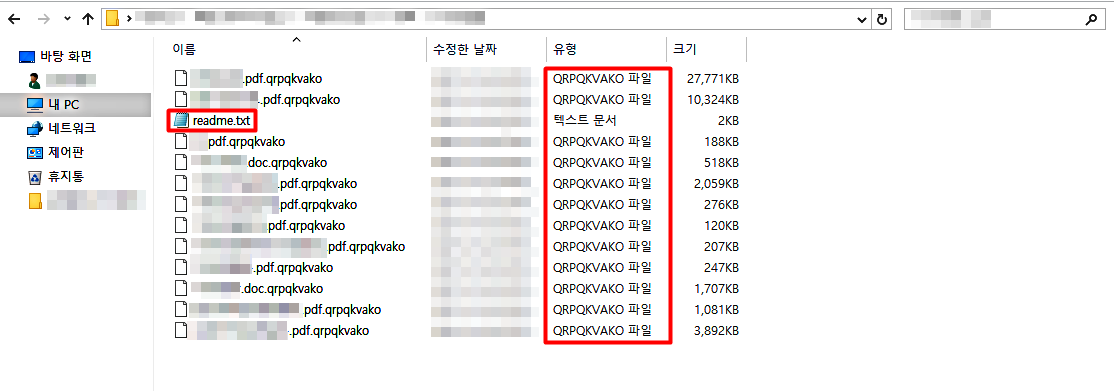Click QRPQKVAKO 파일 type in the 276KB row
1114x391 pixels.
602,205
